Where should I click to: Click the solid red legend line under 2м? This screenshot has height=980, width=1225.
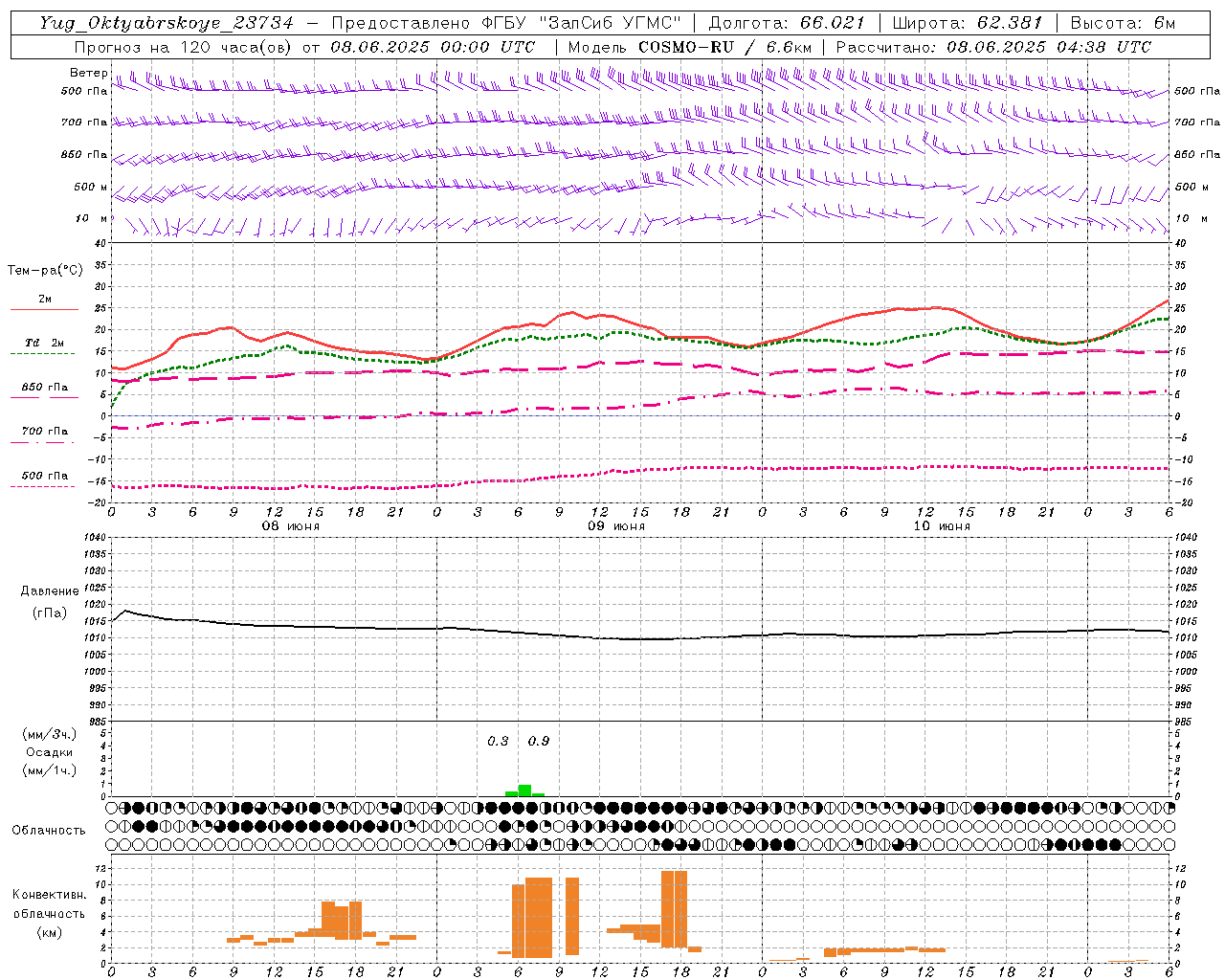coord(44,309)
